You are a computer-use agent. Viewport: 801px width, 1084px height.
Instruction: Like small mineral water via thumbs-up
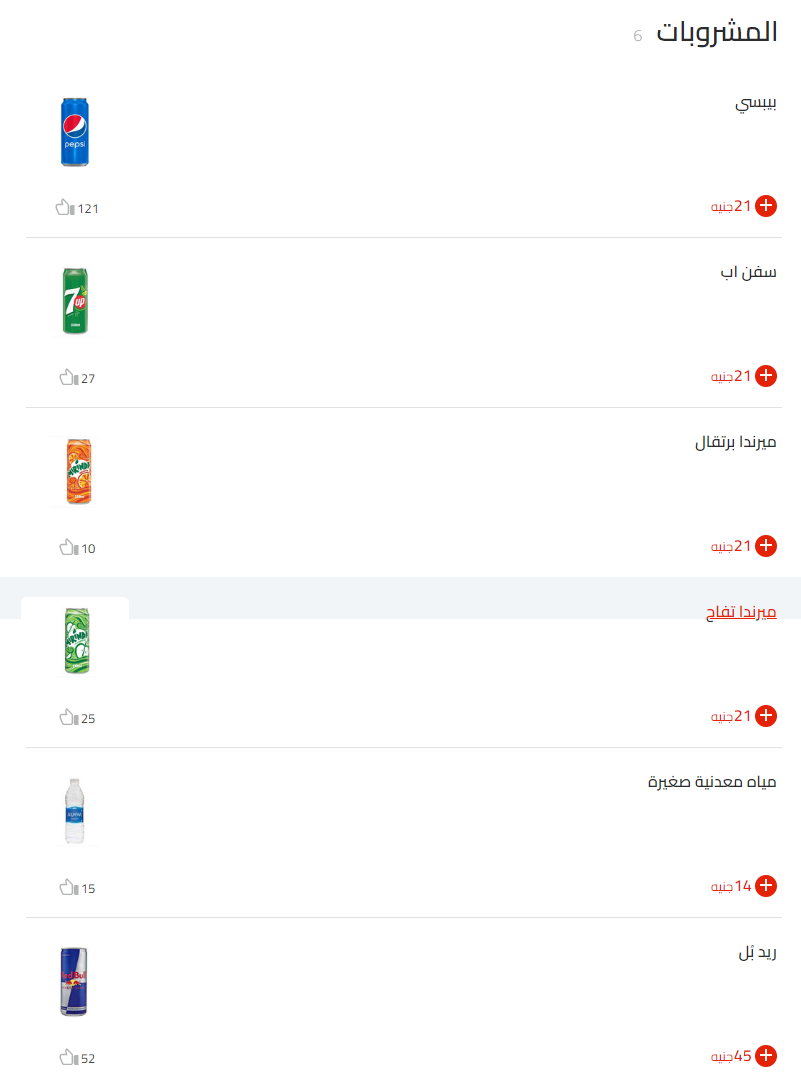point(68,887)
